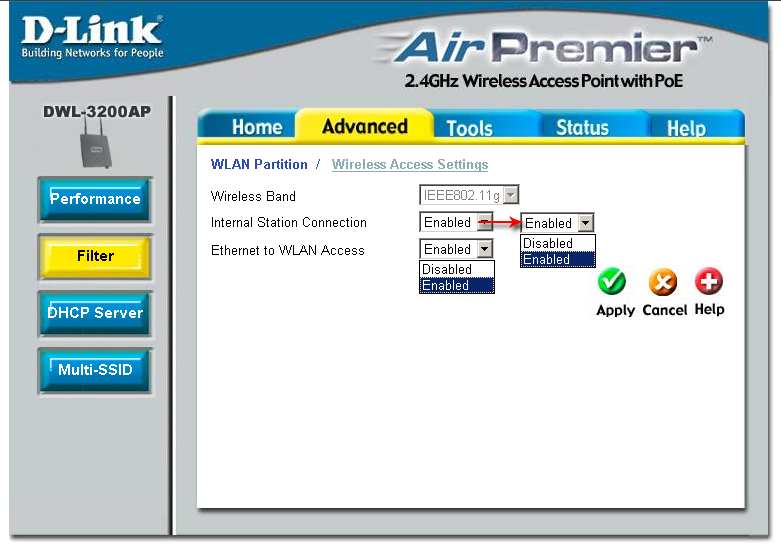Click the Cancel text label
Viewport: 781px width, 545px height.
pos(664,310)
